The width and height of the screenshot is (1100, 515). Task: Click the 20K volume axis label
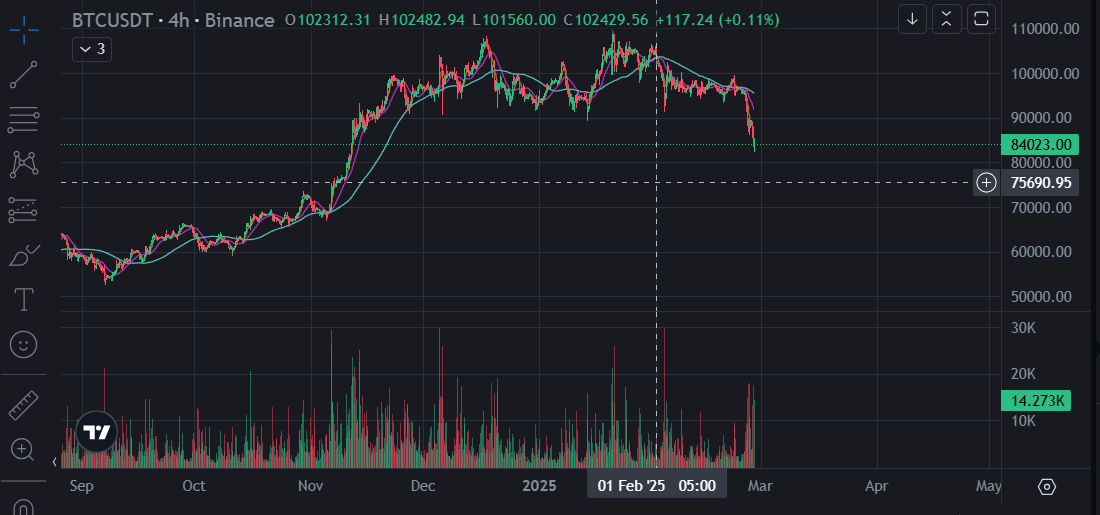[1024, 374]
